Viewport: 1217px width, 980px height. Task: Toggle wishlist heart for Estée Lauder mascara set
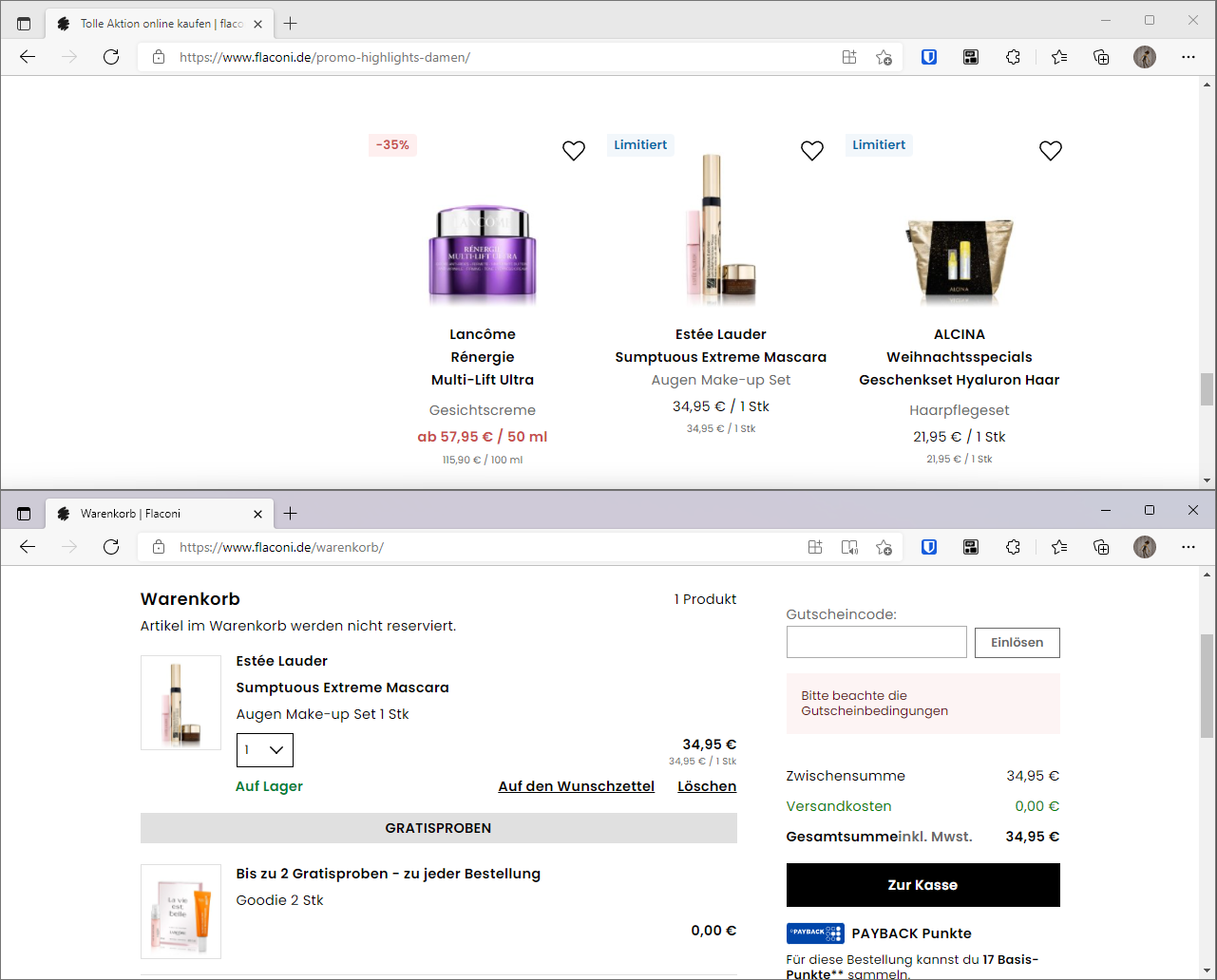tap(812, 151)
